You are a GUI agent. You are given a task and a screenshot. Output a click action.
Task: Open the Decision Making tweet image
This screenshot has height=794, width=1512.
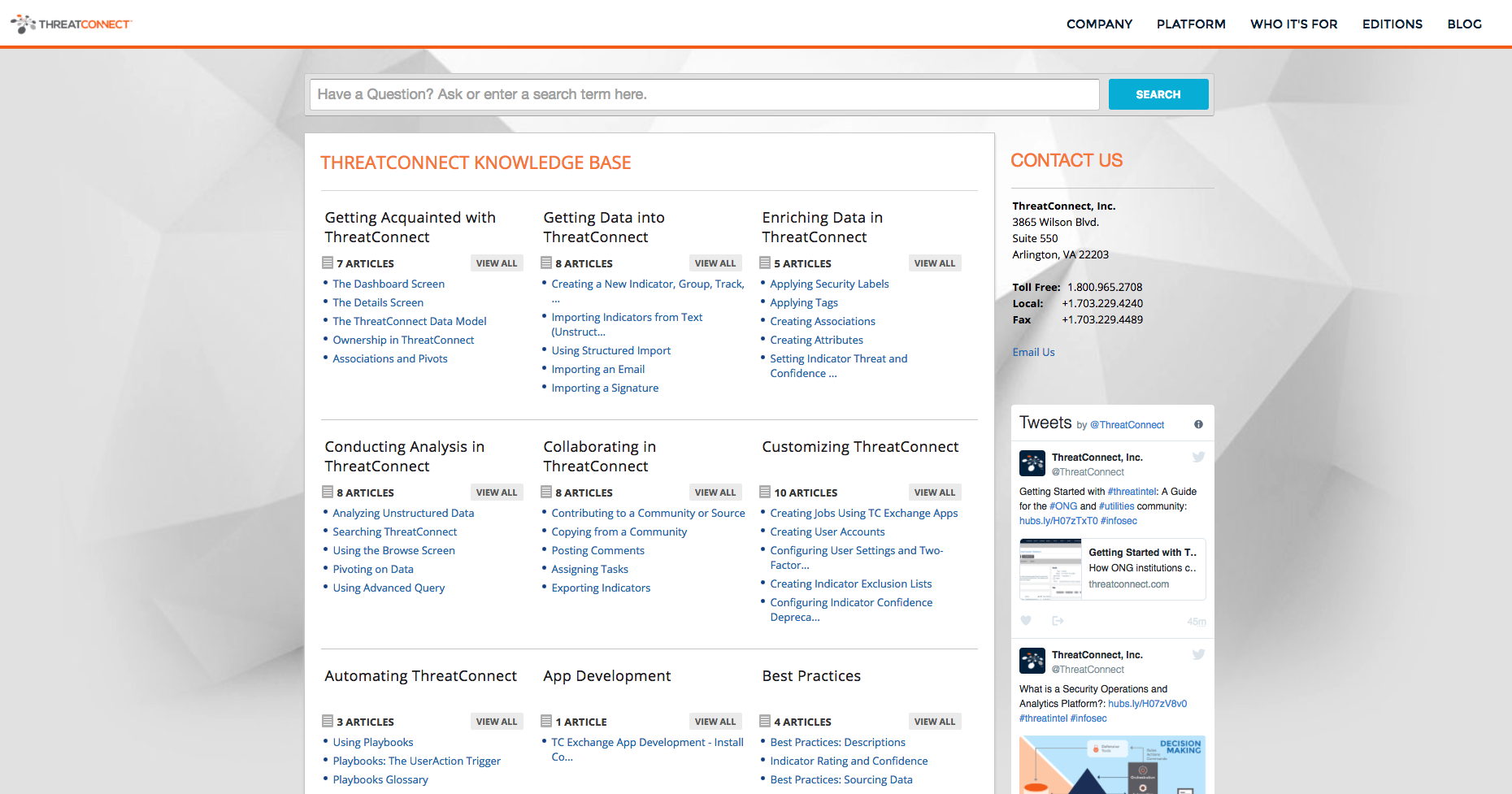click(x=1112, y=765)
